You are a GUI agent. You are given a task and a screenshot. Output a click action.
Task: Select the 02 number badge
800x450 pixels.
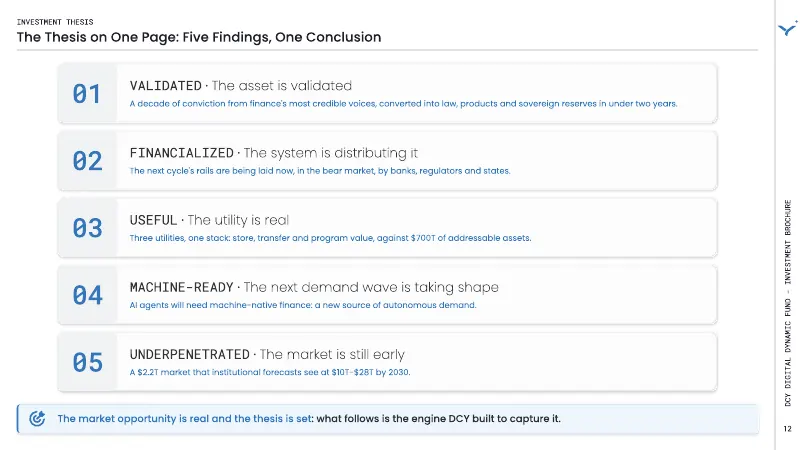click(87, 161)
